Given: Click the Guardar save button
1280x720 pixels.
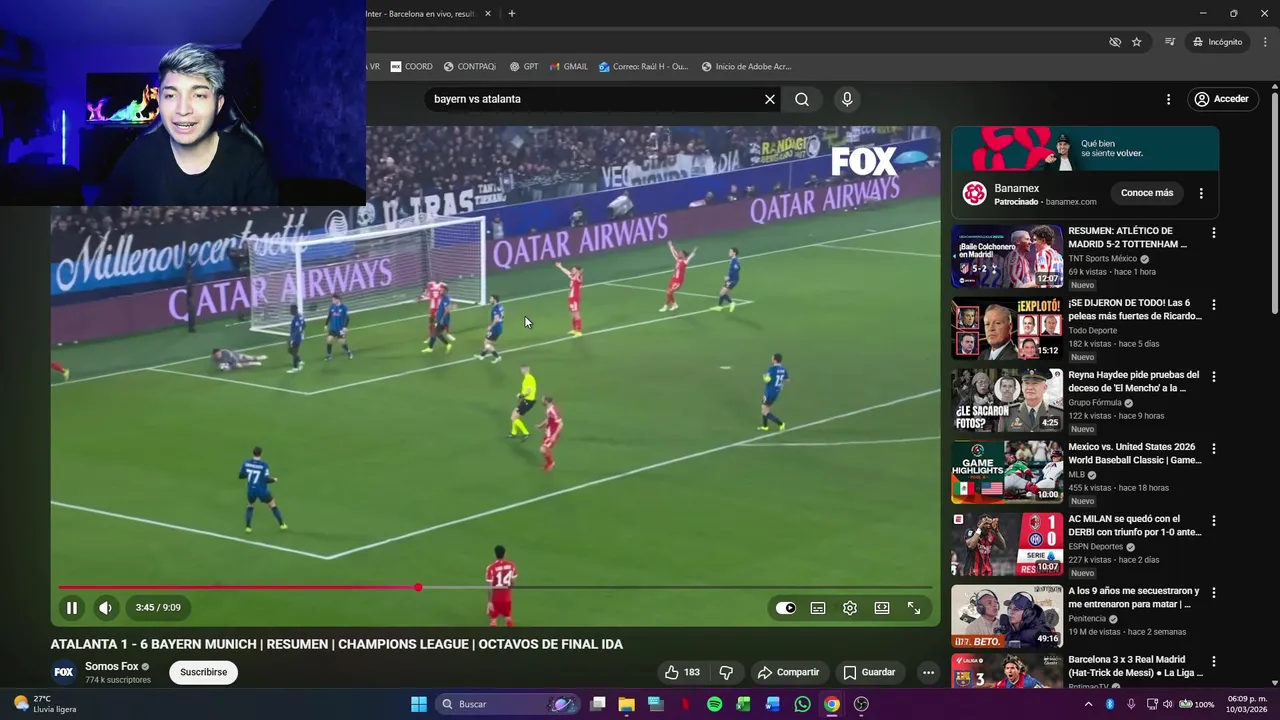Looking at the screenshot, I should click(869, 673).
